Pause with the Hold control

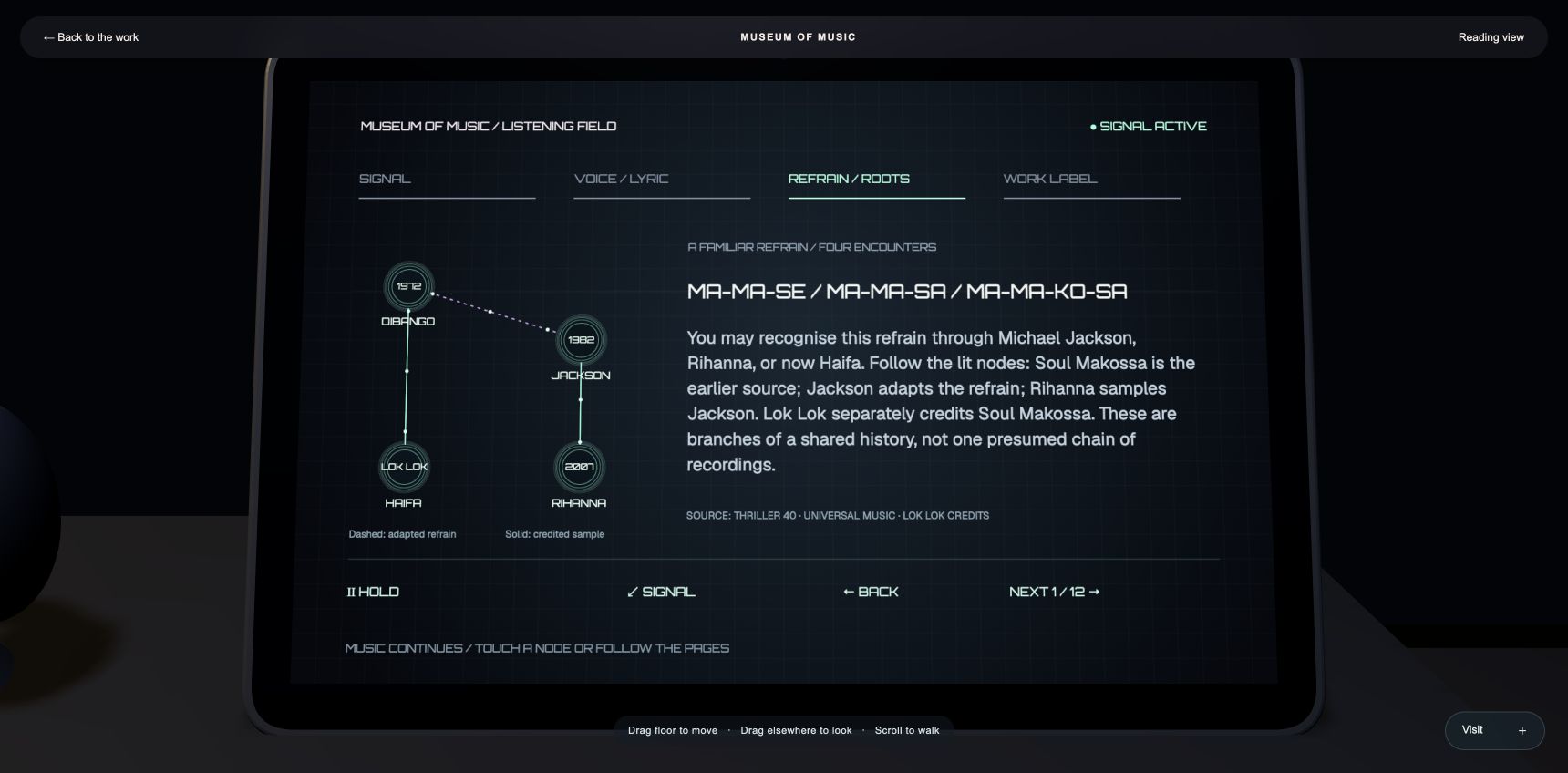(x=373, y=592)
